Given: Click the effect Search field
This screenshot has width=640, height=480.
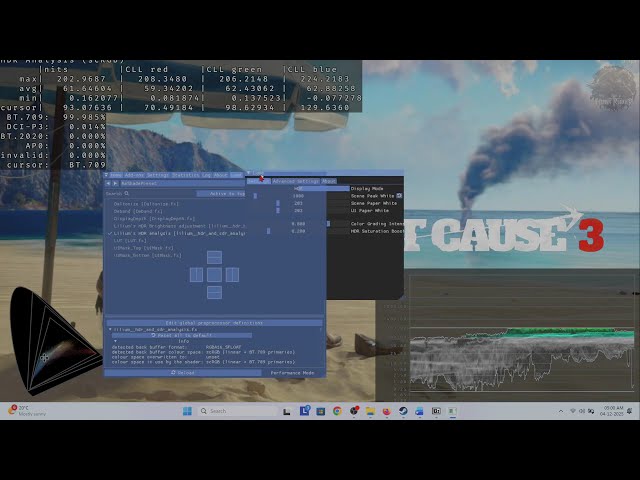Looking at the screenshot, I should point(150,193).
